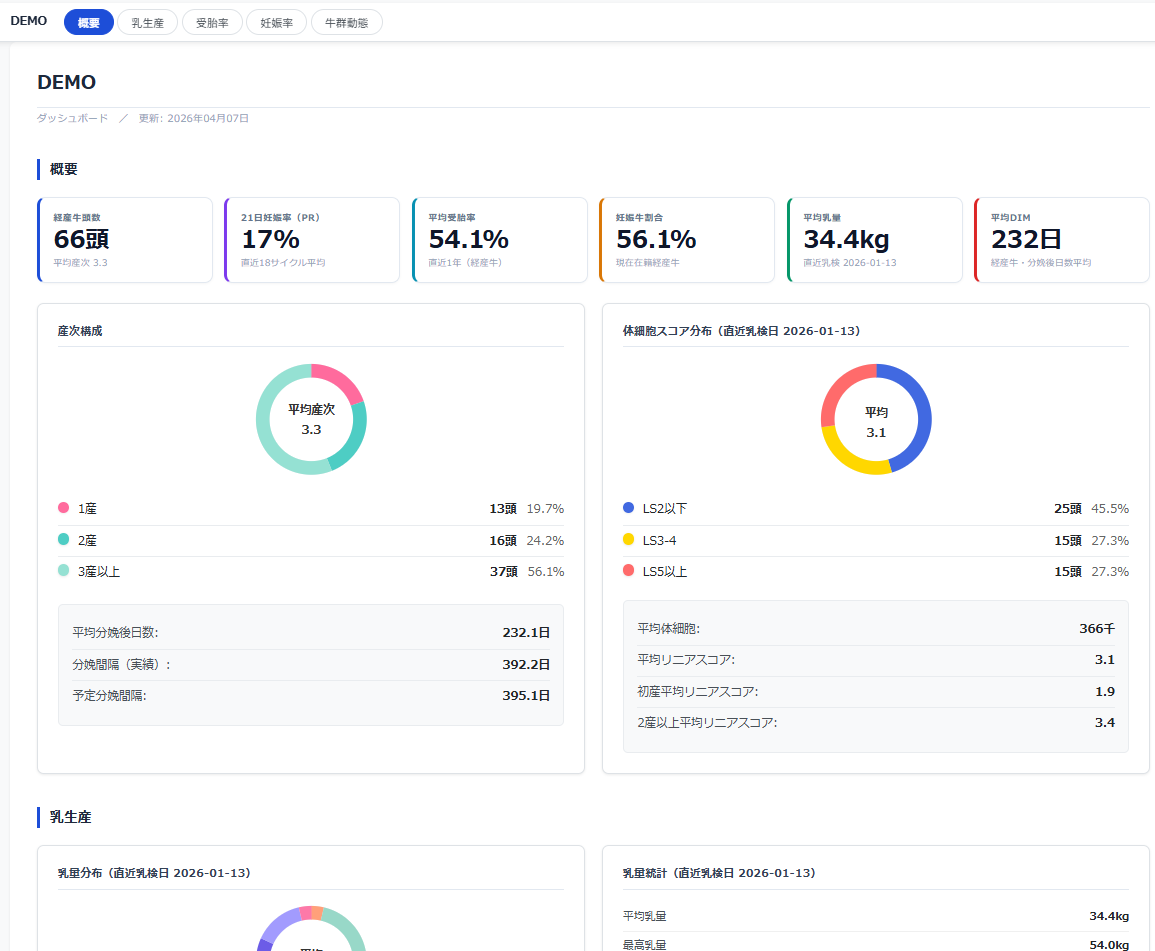Click the 平均乳量 34.4kg summary card

point(875,239)
